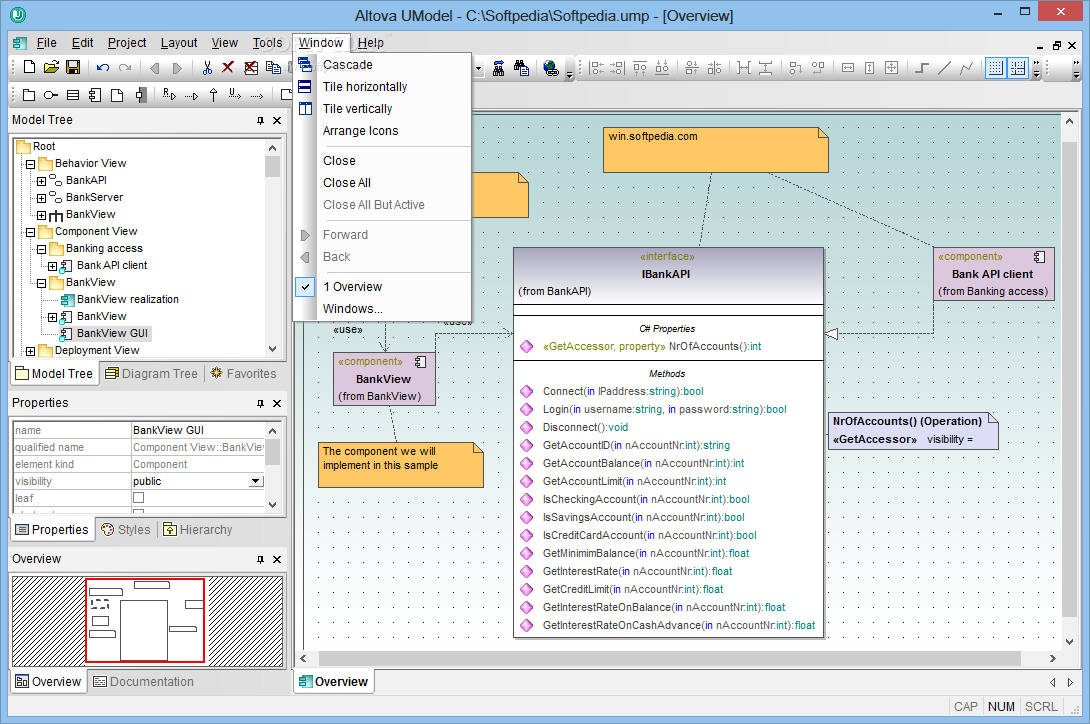The width and height of the screenshot is (1090, 724).
Task: Delete selection with the red X icon
Action: click(228, 67)
